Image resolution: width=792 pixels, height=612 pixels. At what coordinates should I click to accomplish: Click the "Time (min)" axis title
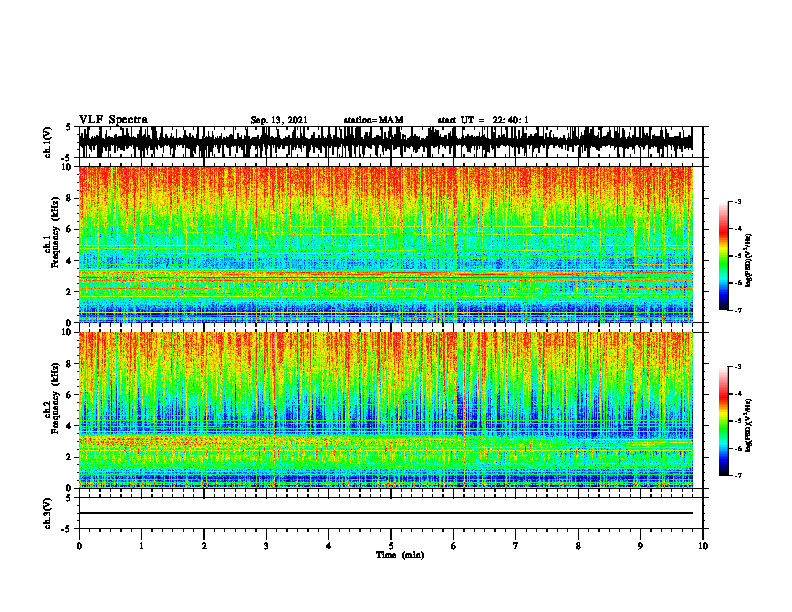(x=400, y=555)
